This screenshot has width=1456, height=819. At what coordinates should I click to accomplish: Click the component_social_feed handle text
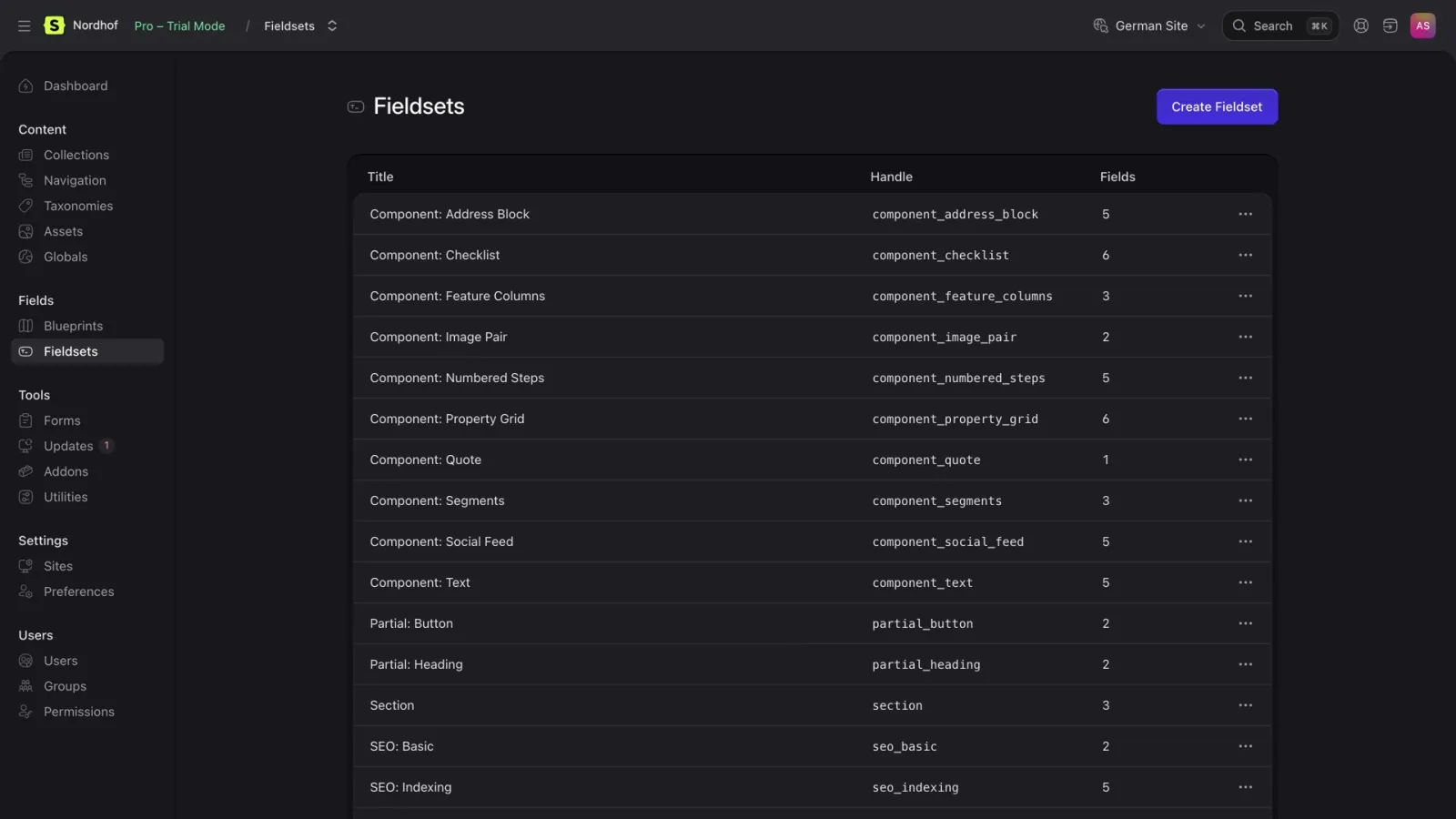pyautogui.click(x=948, y=541)
